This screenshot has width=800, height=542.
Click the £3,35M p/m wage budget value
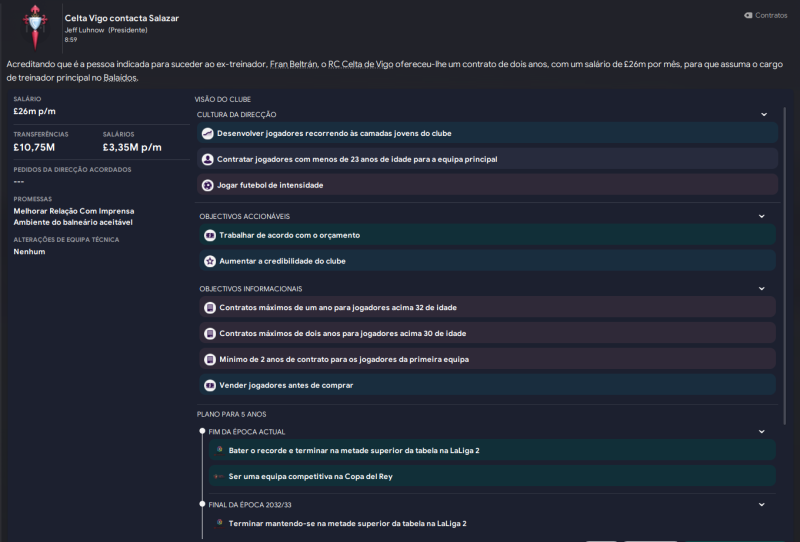132,147
